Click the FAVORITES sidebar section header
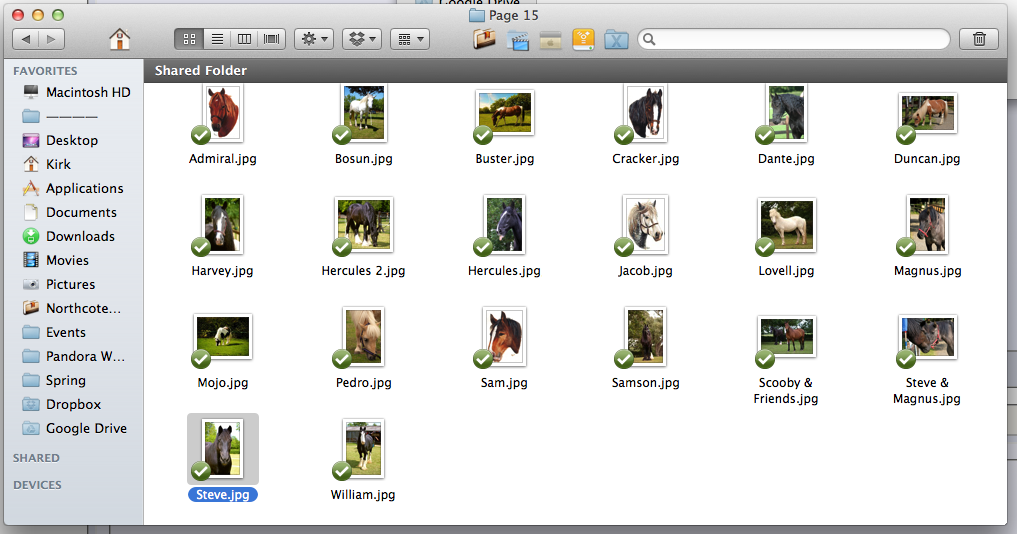This screenshot has width=1017, height=534. tap(45, 71)
